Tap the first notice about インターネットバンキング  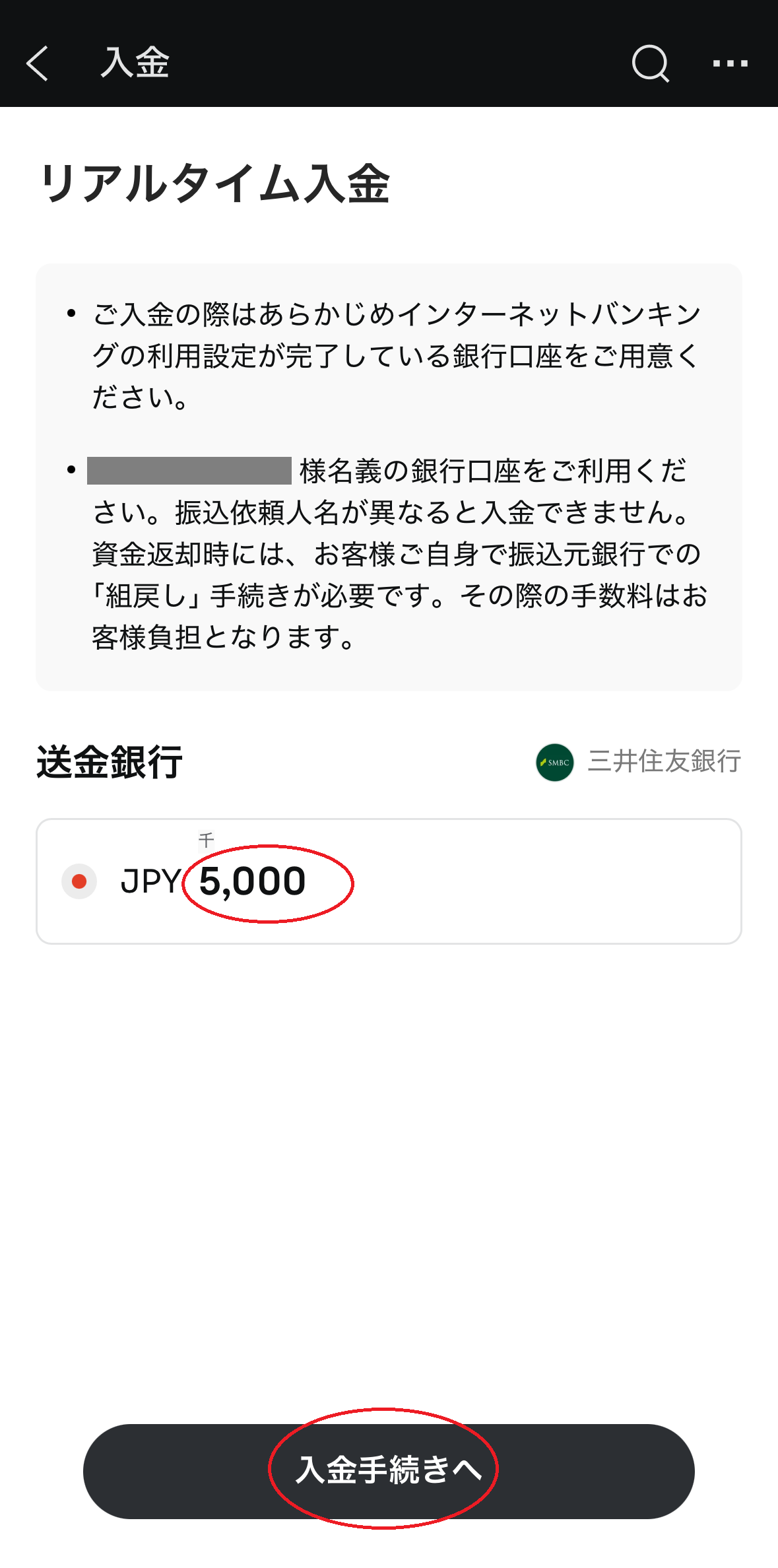pyautogui.click(x=396, y=355)
